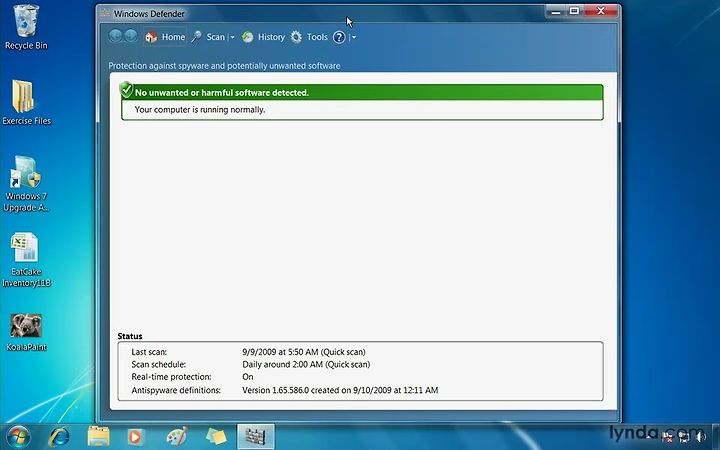Open Sticky Notes from the taskbar
720x450 pixels.
point(216,437)
